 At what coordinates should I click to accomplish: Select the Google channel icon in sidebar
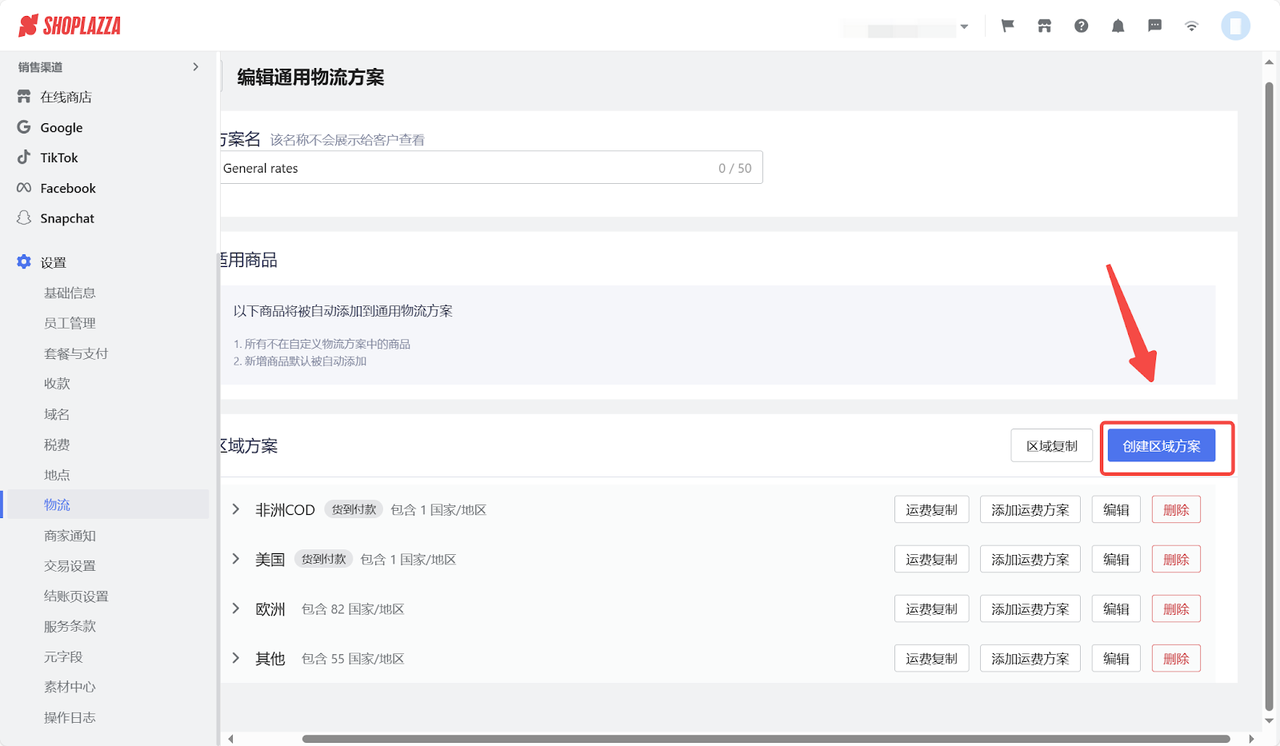click(24, 127)
